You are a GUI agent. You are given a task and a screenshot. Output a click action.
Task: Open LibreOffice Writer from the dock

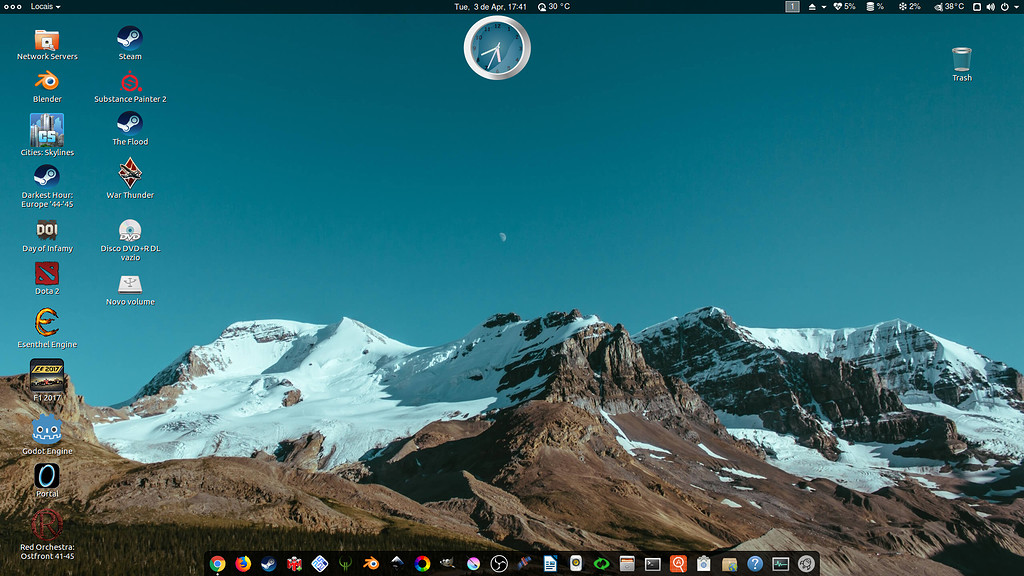coord(551,564)
